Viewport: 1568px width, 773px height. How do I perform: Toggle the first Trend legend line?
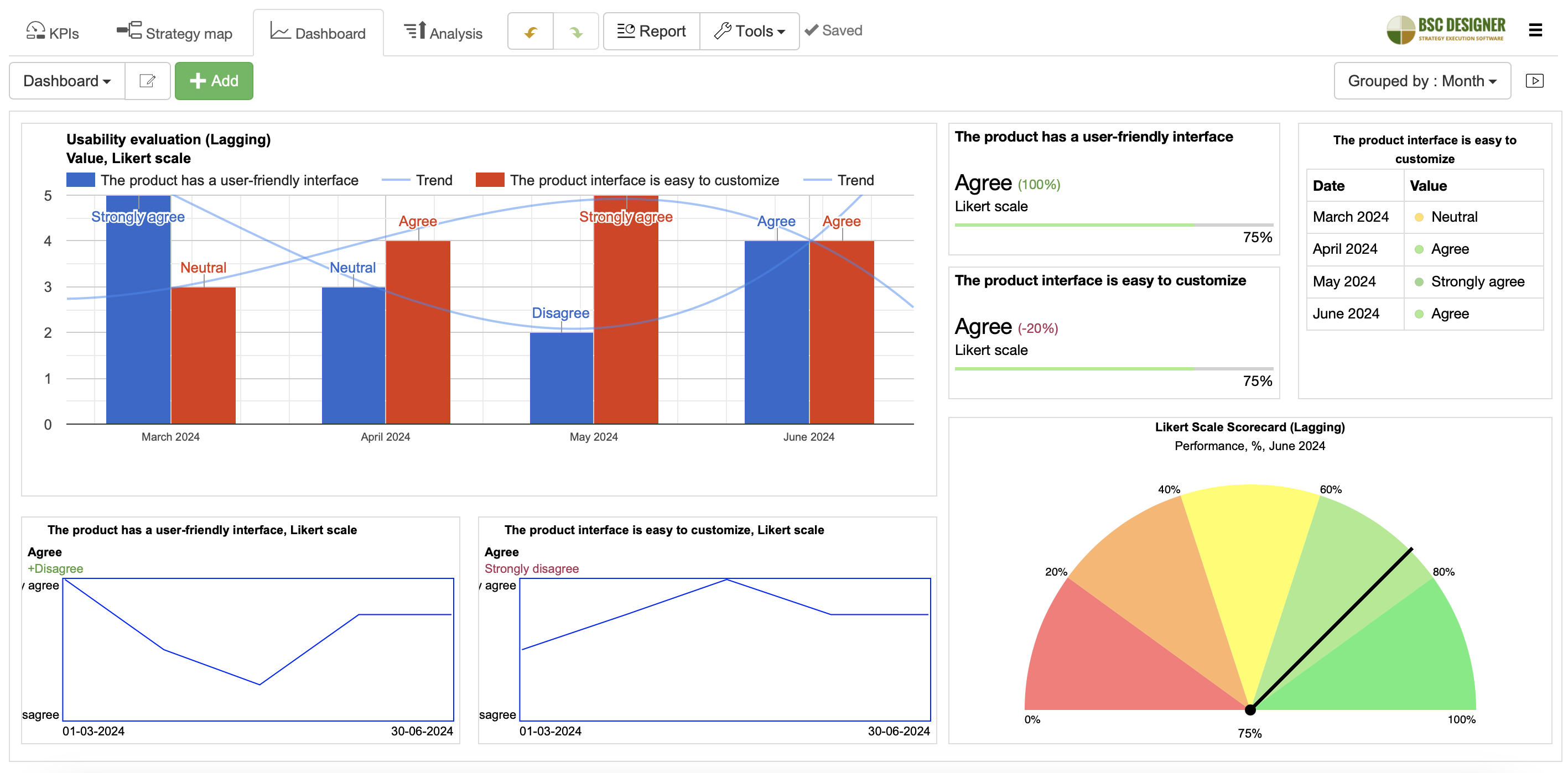point(396,180)
